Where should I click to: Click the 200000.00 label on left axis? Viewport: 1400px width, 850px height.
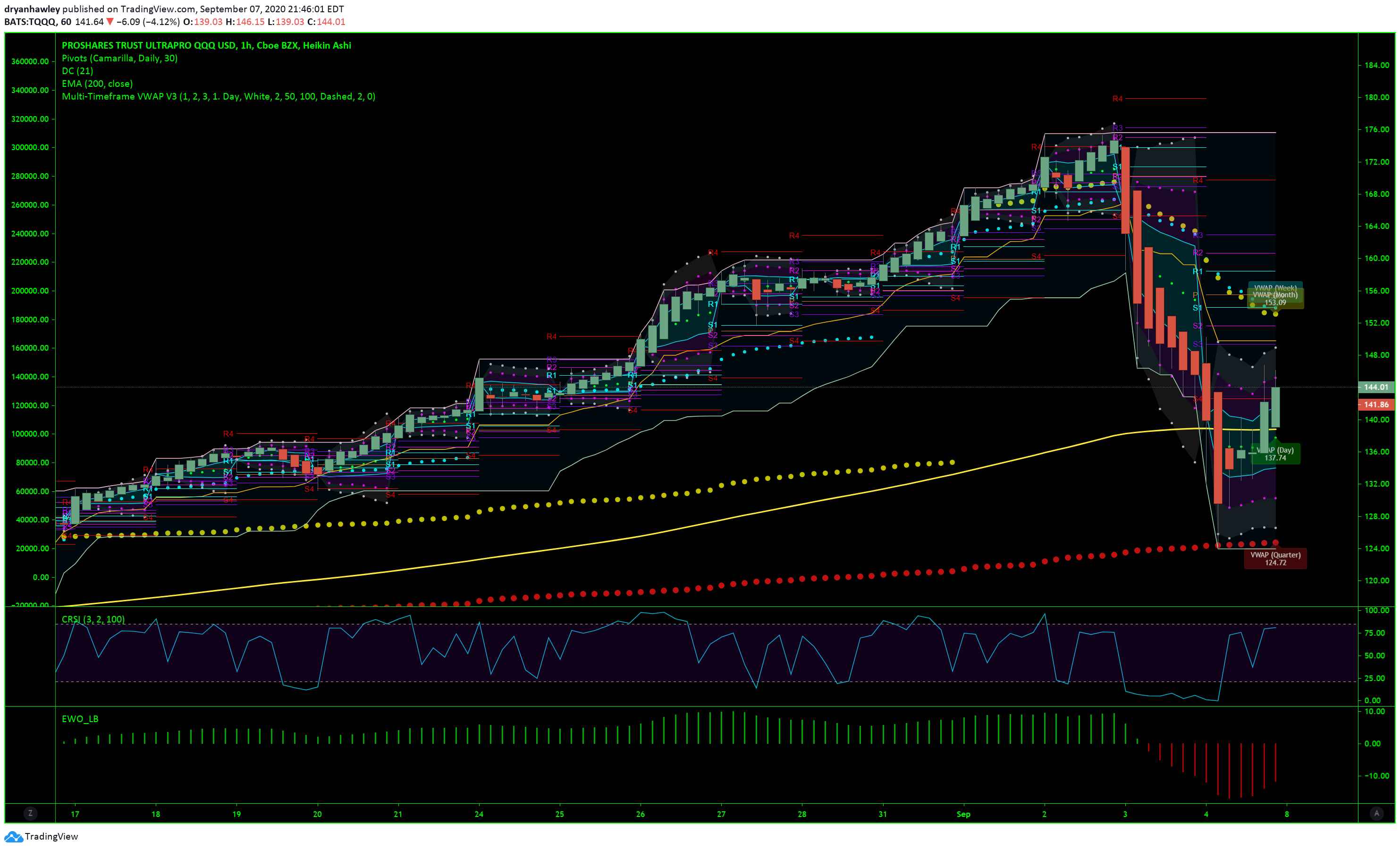(x=30, y=291)
